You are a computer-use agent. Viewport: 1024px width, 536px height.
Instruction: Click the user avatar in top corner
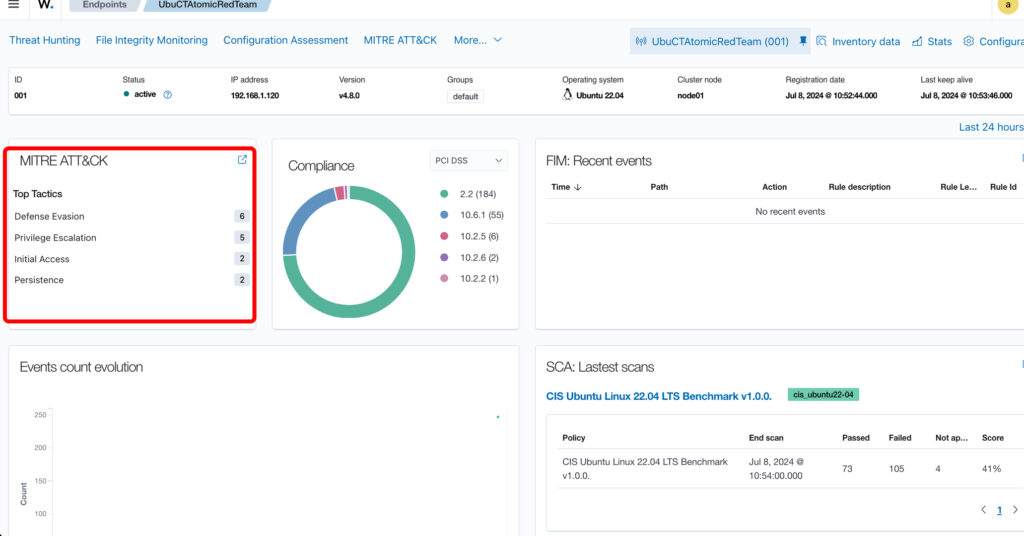[1007, 5]
